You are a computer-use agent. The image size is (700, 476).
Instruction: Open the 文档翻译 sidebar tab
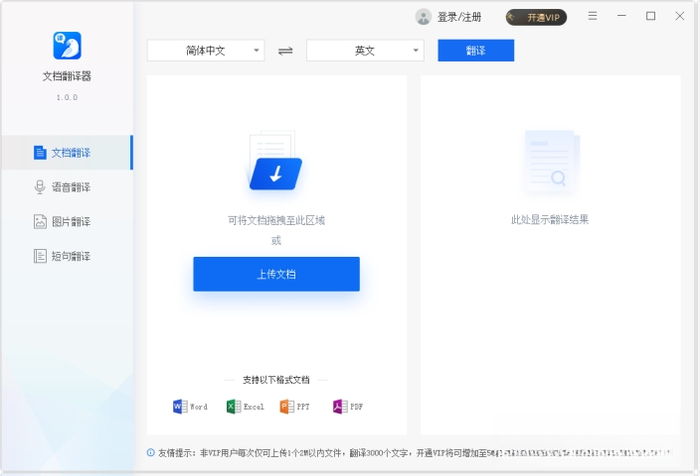pyautogui.click(x=67, y=153)
